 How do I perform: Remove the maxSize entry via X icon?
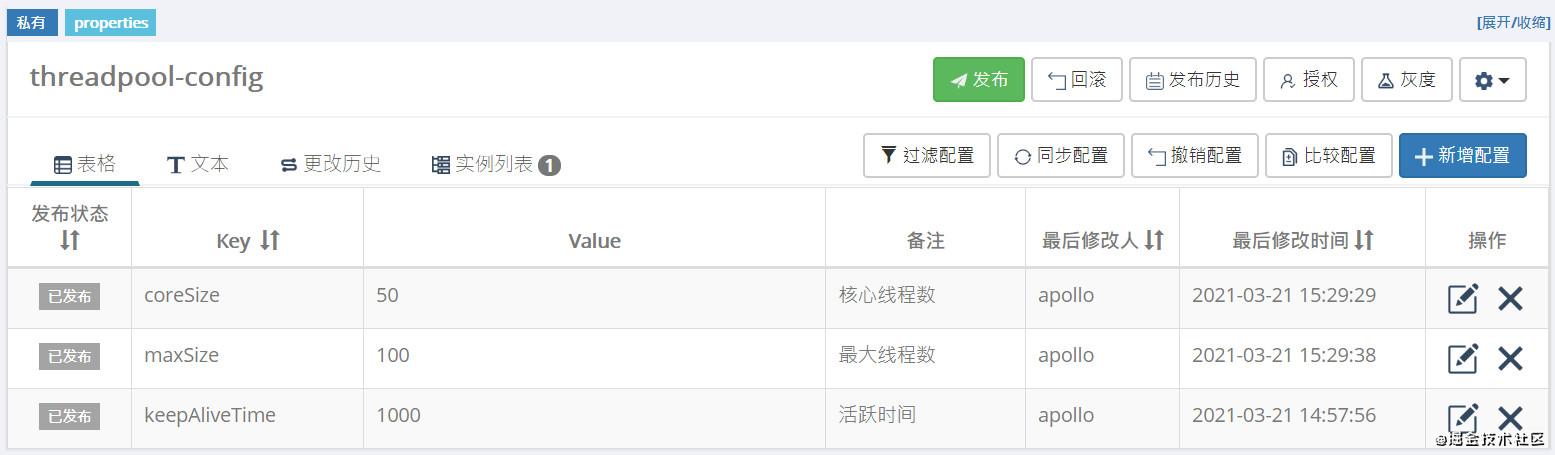[1510, 358]
